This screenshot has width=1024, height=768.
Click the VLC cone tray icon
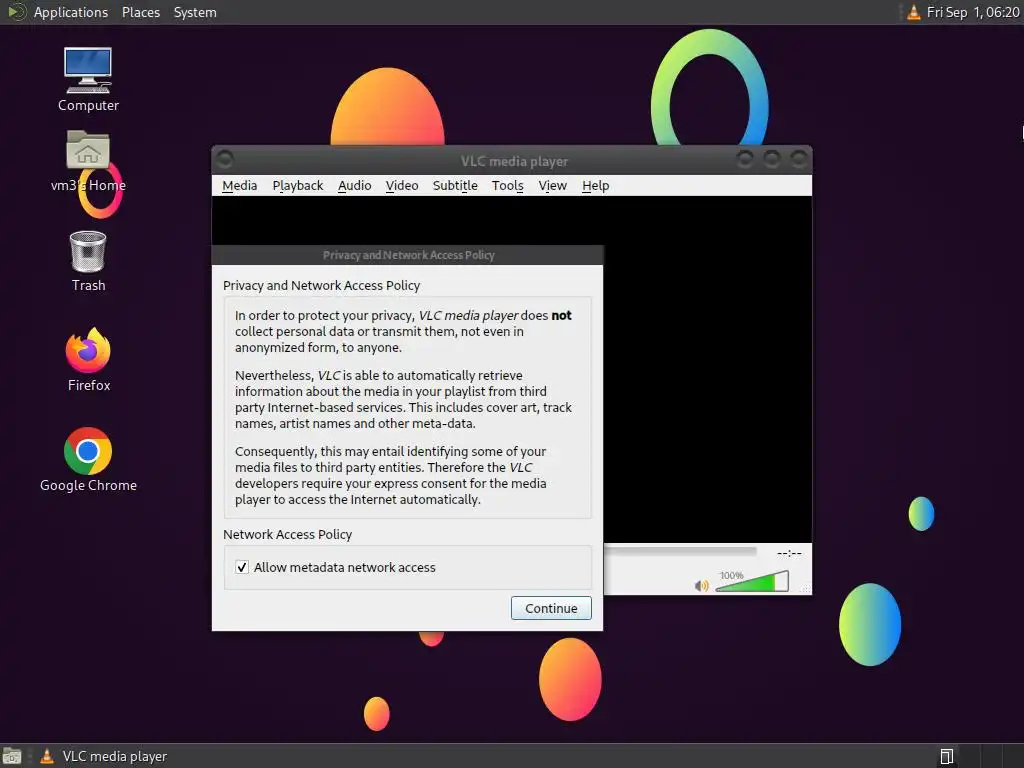pos(914,12)
